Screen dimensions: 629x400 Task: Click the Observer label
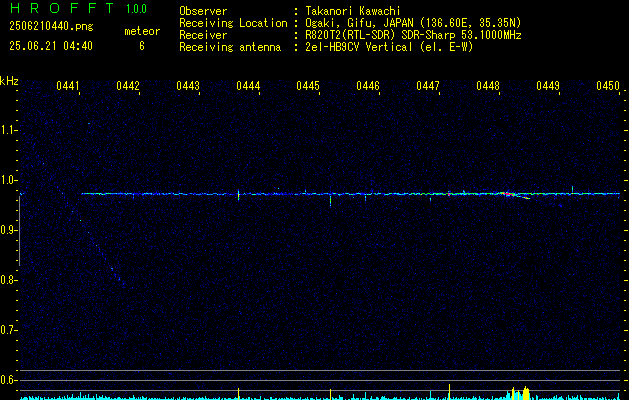[203, 11]
